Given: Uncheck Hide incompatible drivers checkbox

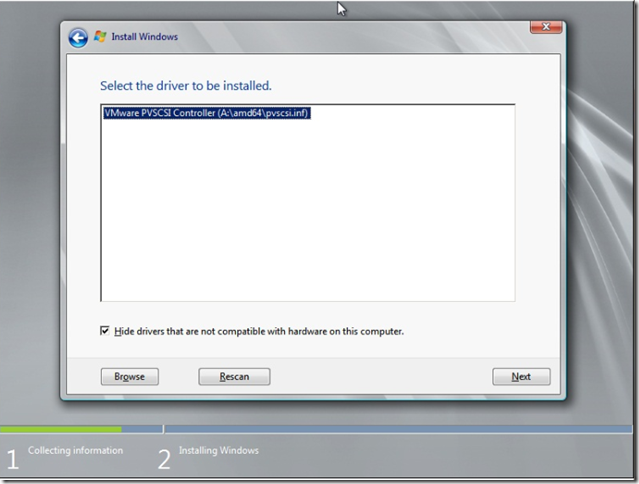Looking at the screenshot, I should click(x=105, y=330).
